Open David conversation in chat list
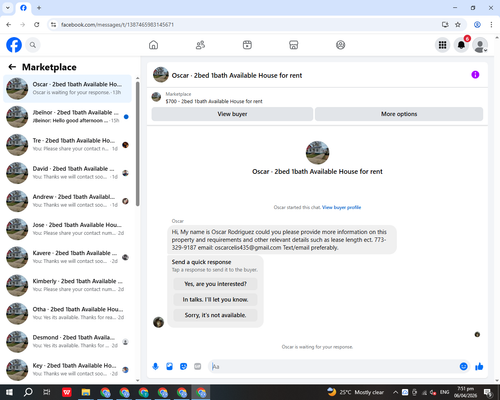This screenshot has width=500, height=400. 67,173
